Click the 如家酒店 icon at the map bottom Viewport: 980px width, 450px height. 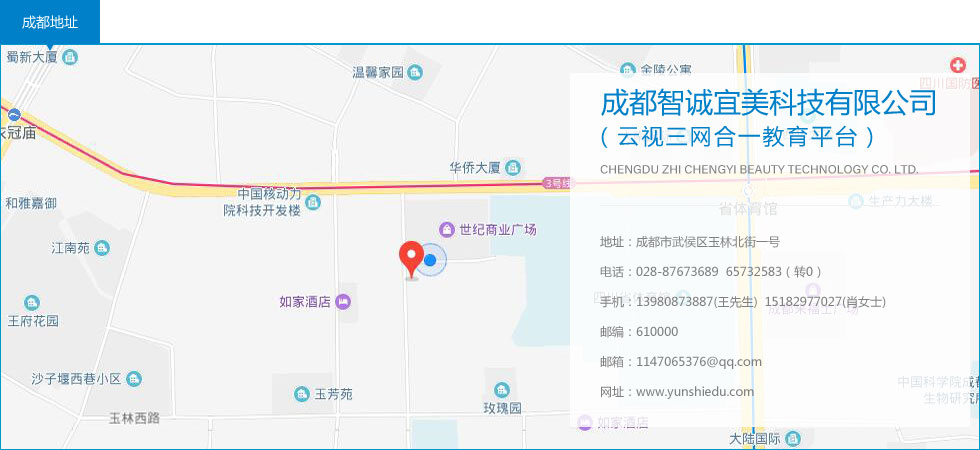(x=584, y=422)
